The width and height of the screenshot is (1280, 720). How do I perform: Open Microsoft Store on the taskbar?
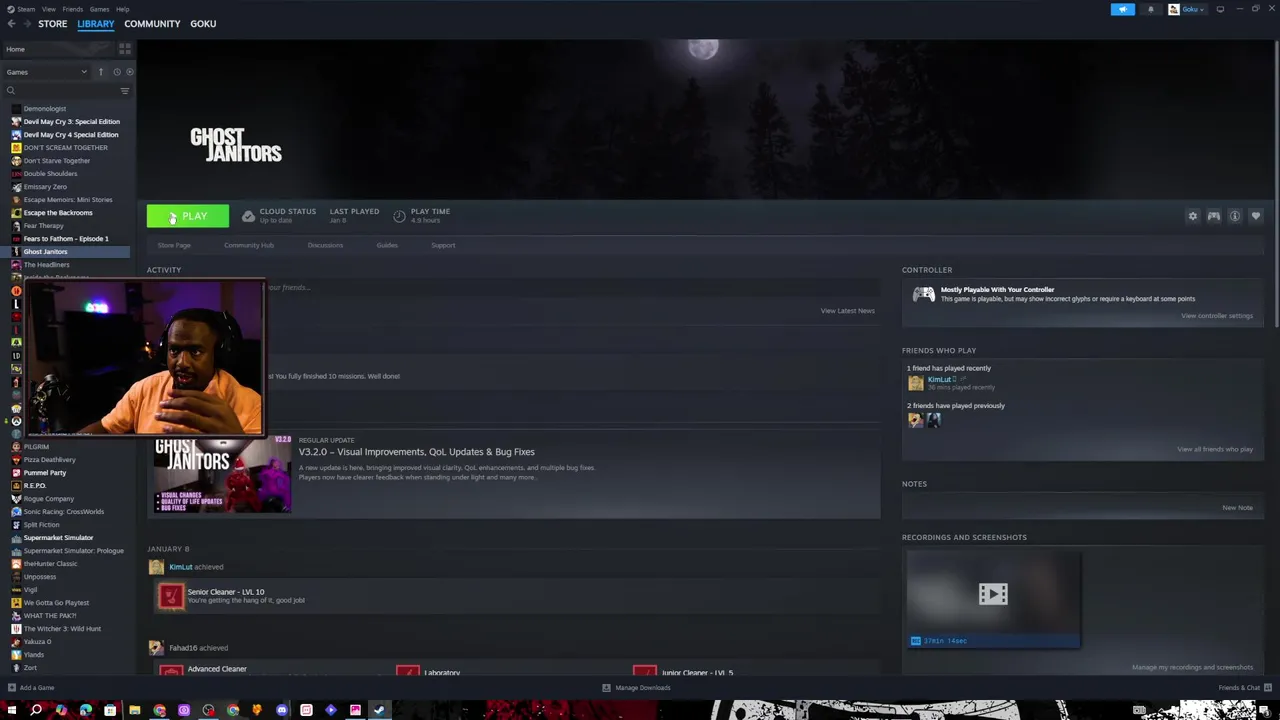(x=110, y=710)
